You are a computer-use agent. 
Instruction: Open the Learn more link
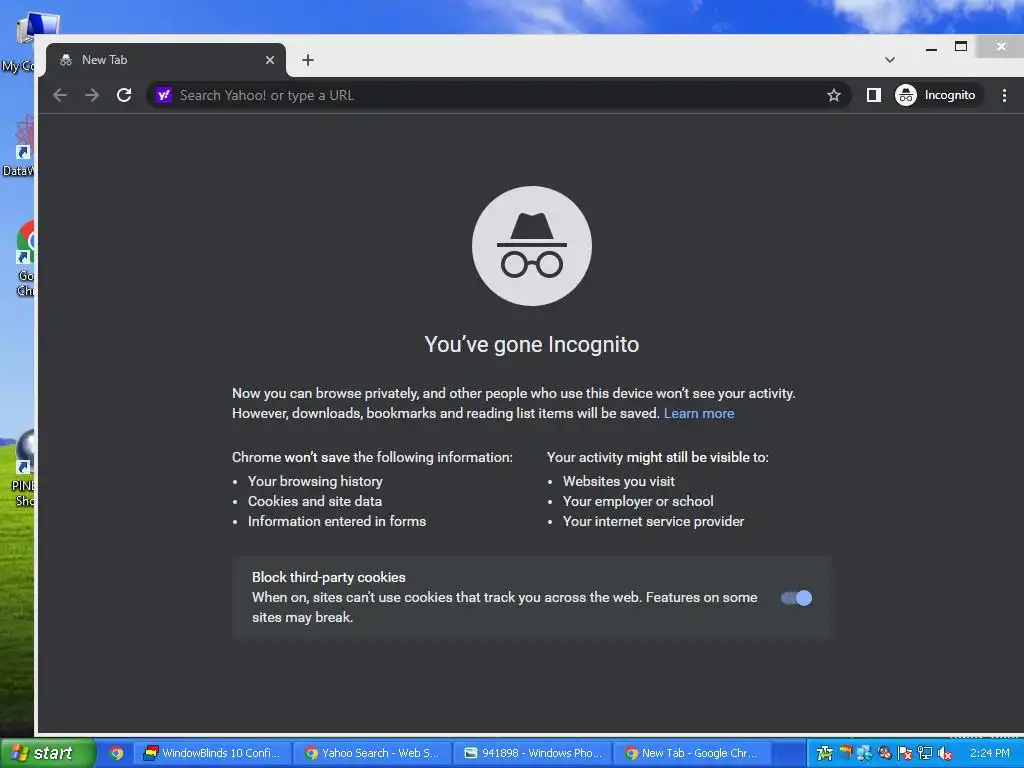699,413
